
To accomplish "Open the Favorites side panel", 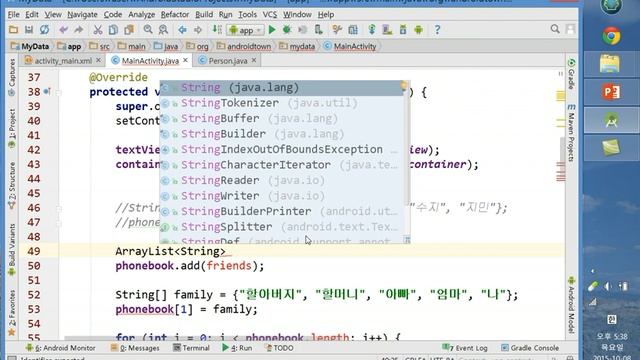I will tap(12, 312).
